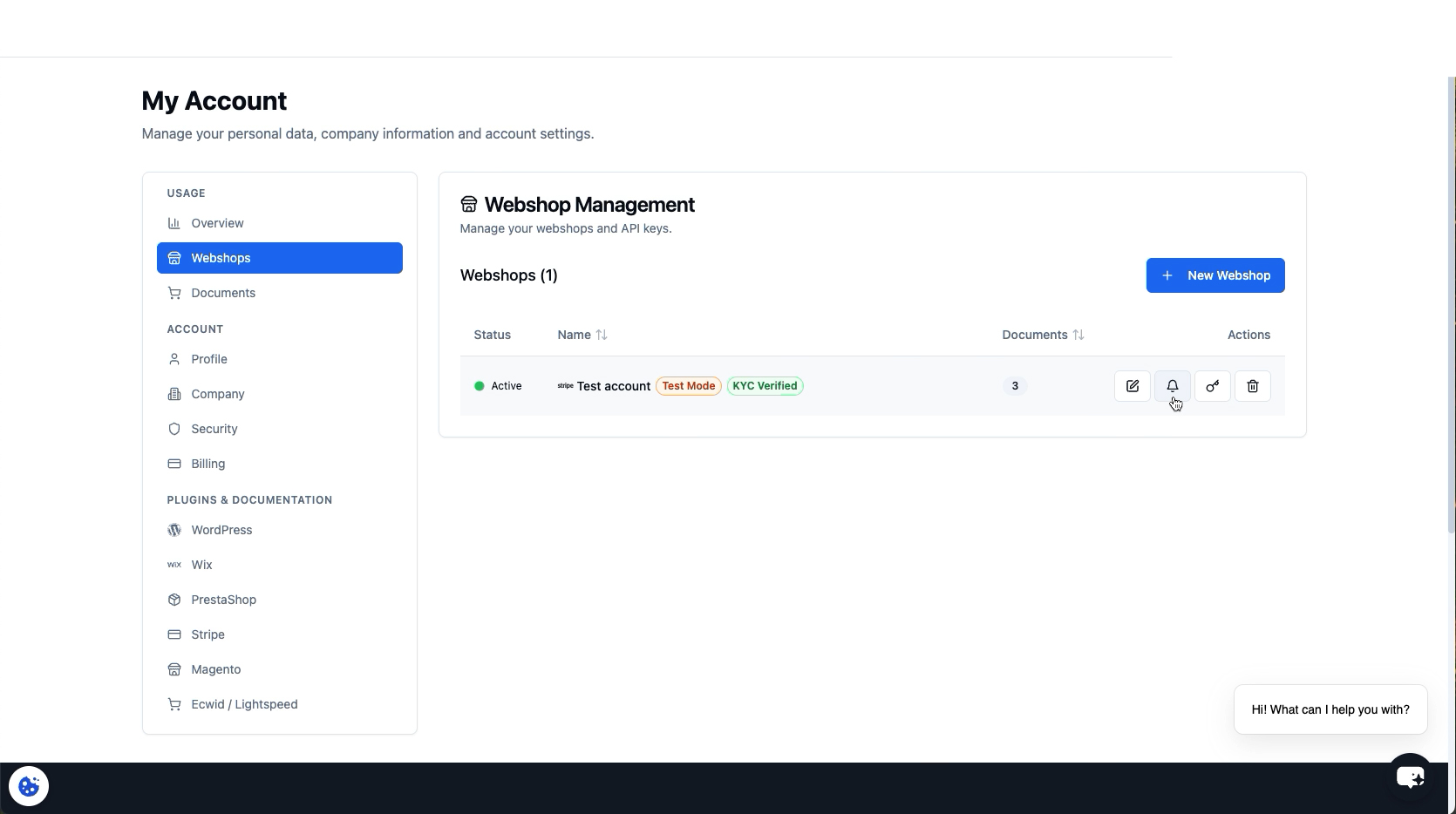Delete the Test account webshop
The height and width of the screenshot is (814, 1456).
coord(1252,386)
